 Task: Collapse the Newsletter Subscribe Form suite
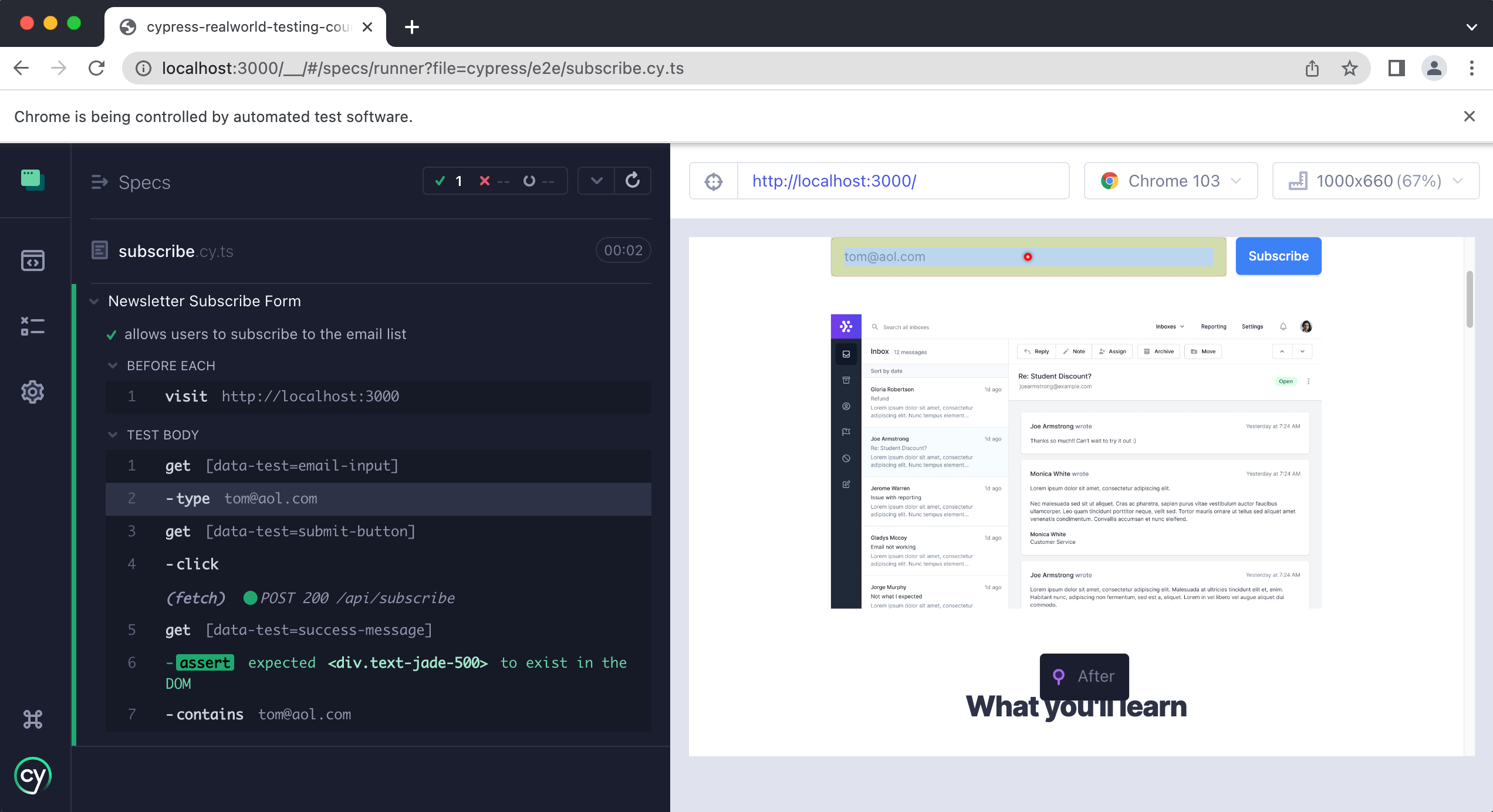coord(94,301)
